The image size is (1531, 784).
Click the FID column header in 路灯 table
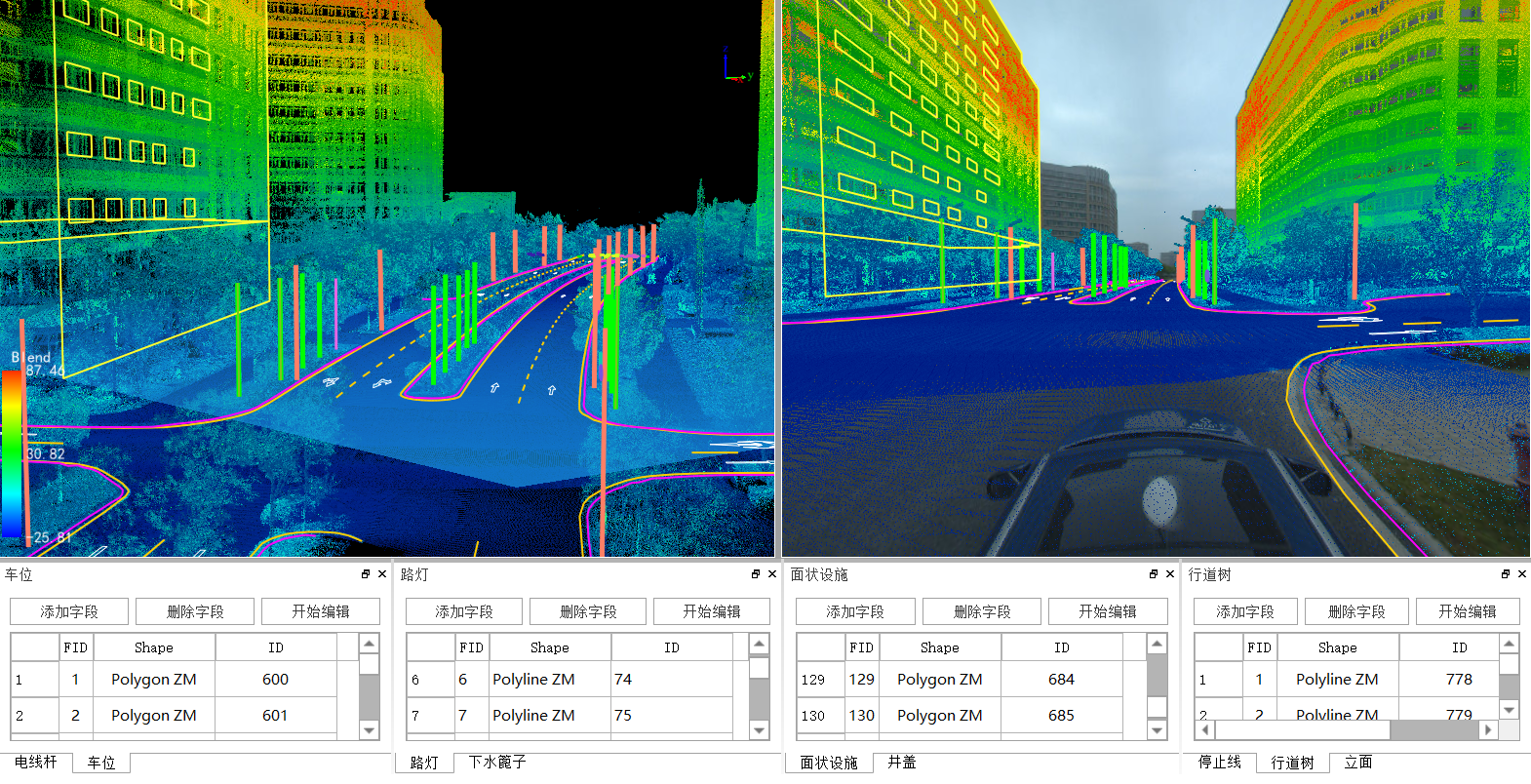(472, 647)
